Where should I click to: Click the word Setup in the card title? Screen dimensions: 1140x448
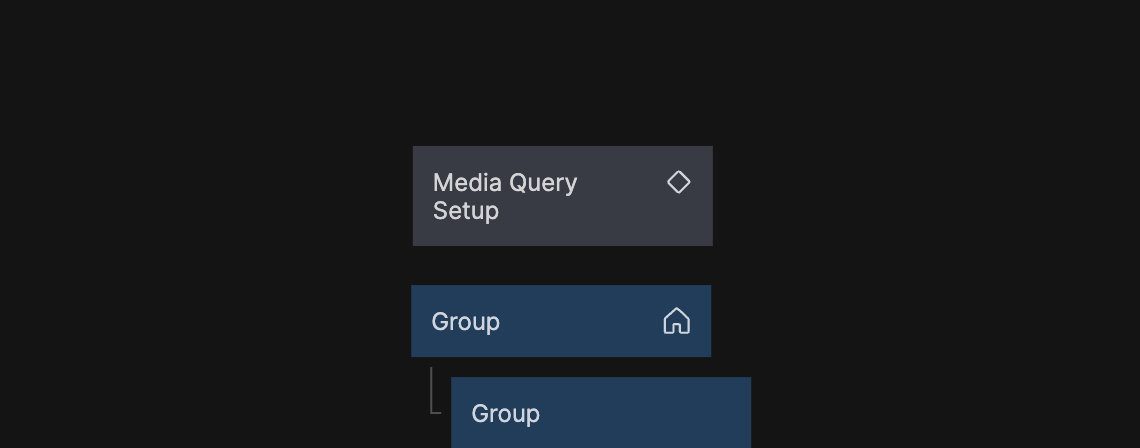[465, 211]
